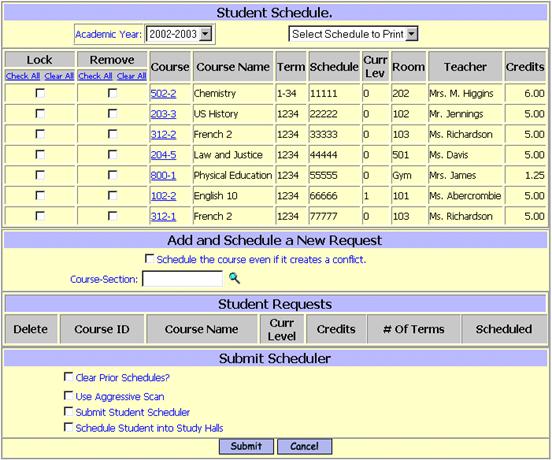Viewport: 552px width, 460px height.
Task: Click the Physical Education course name
Action: coord(233,175)
